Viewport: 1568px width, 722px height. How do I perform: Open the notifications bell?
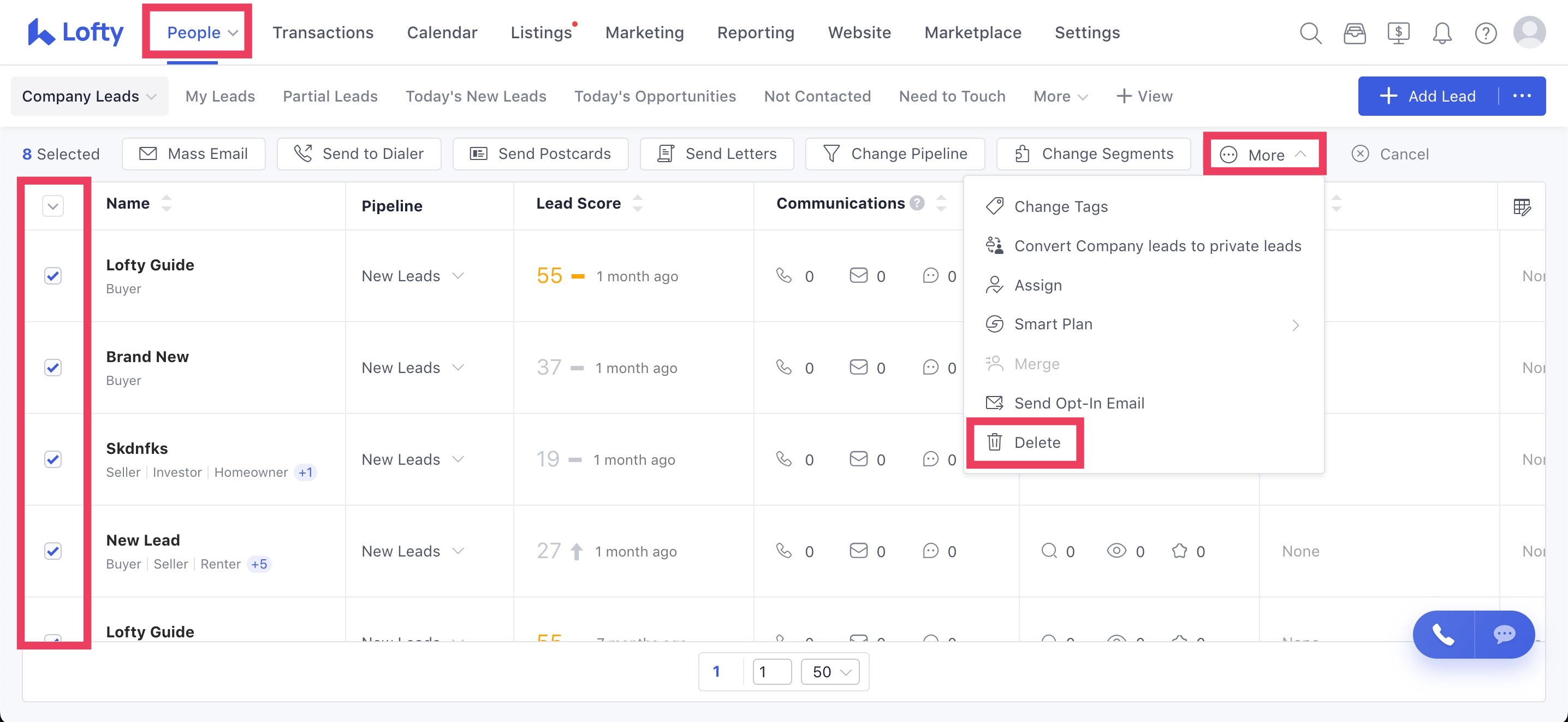pos(1441,33)
